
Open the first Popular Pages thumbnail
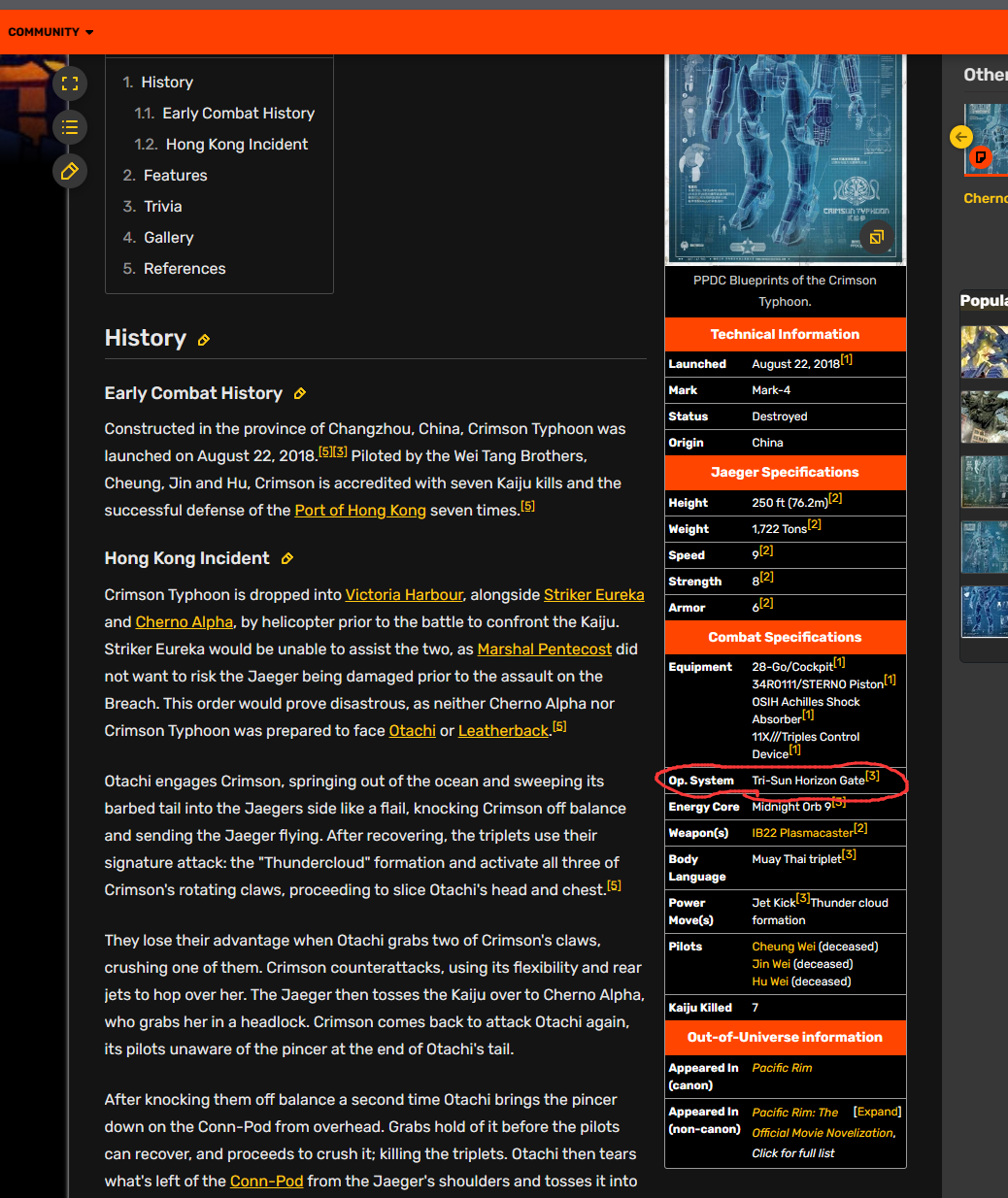point(985,351)
